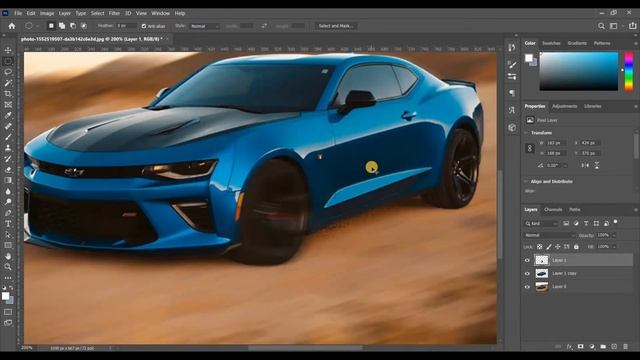This screenshot has height=360, width=640.
Task: Switch to the Adjustments tab
Action: (564, 106)
